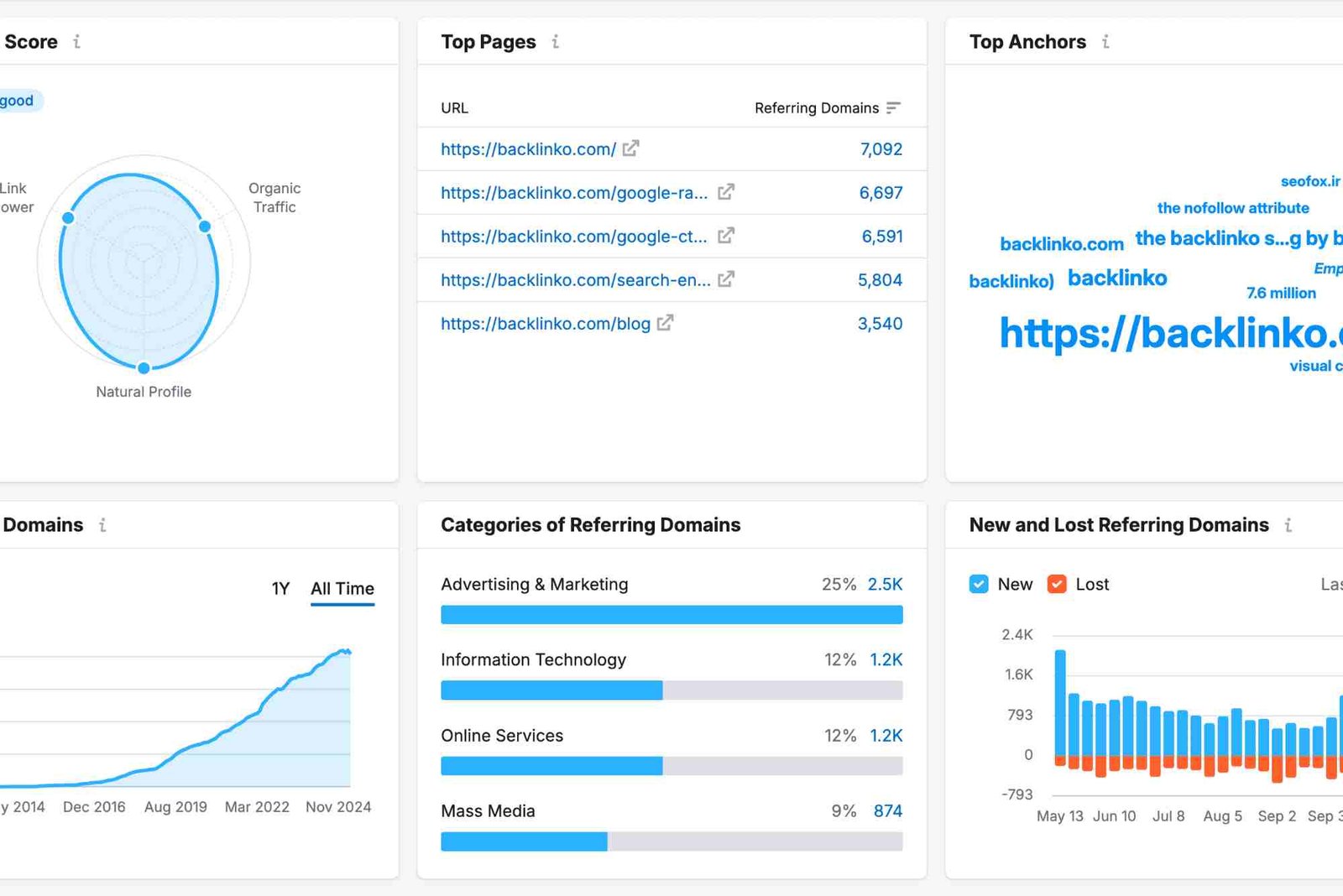The height and width of the screenshot is (896, 1343).
Task: Click info icon beside New and Lost Referring Domains
Action: click(x=1288, y=525)
